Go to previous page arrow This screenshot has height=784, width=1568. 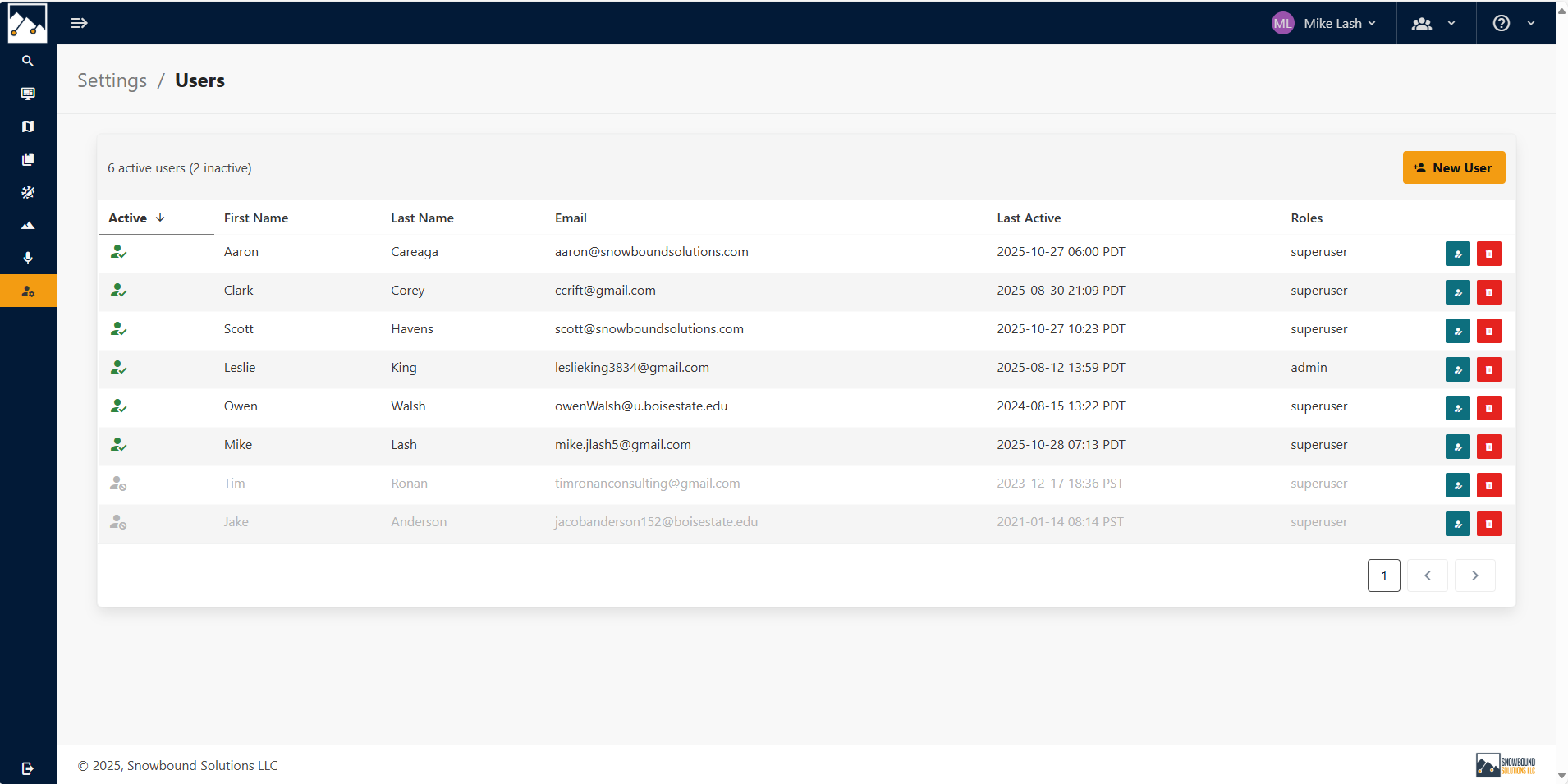tap(1428, 575)
